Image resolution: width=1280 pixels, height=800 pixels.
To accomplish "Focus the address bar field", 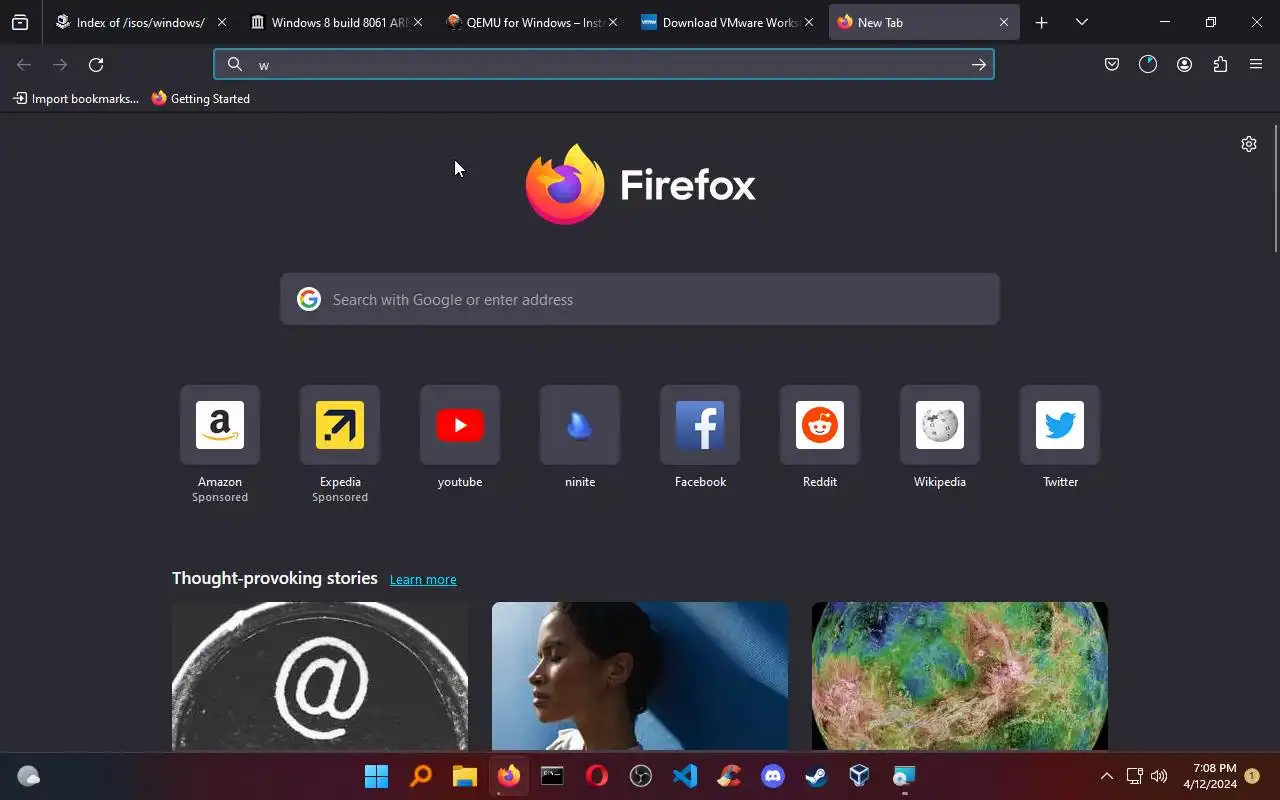I will 604,64.
